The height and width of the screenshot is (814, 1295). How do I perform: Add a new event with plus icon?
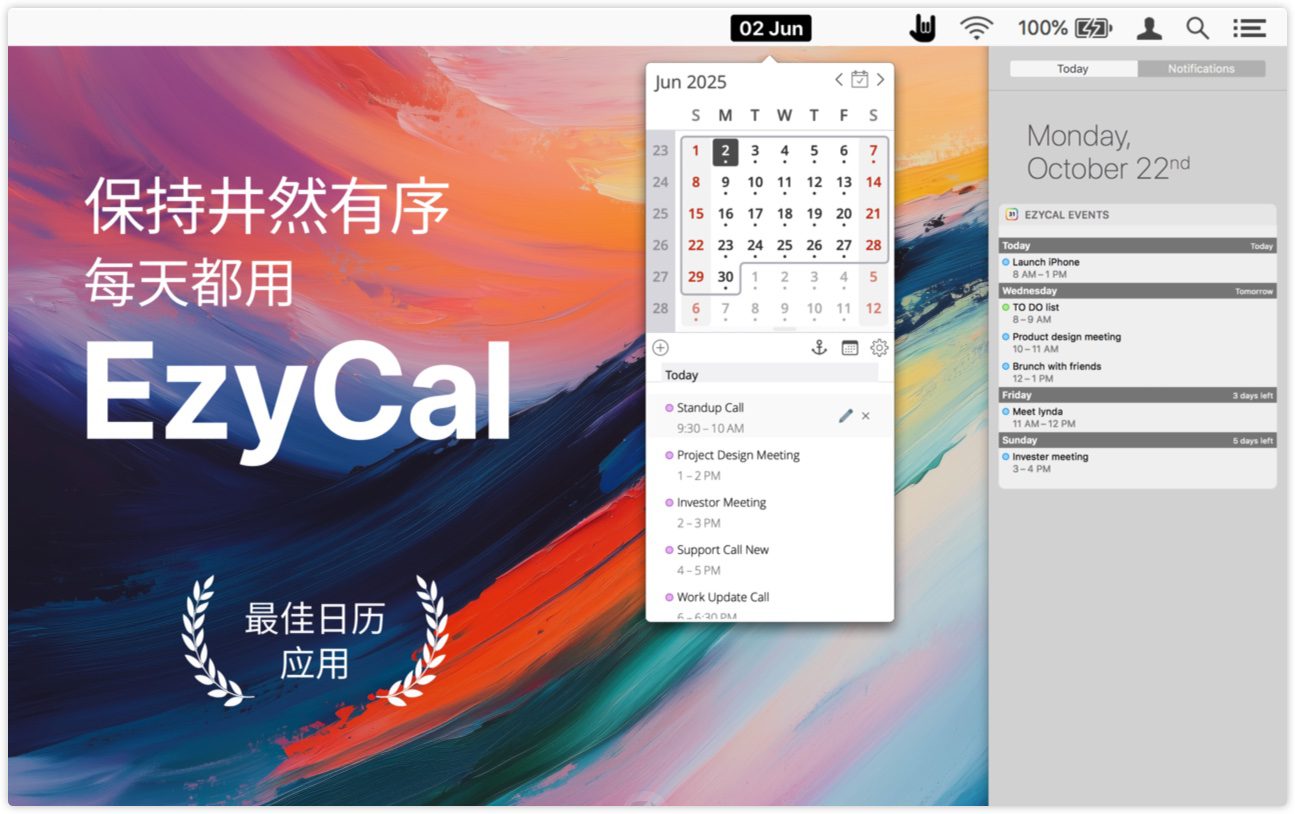[660, 348]
